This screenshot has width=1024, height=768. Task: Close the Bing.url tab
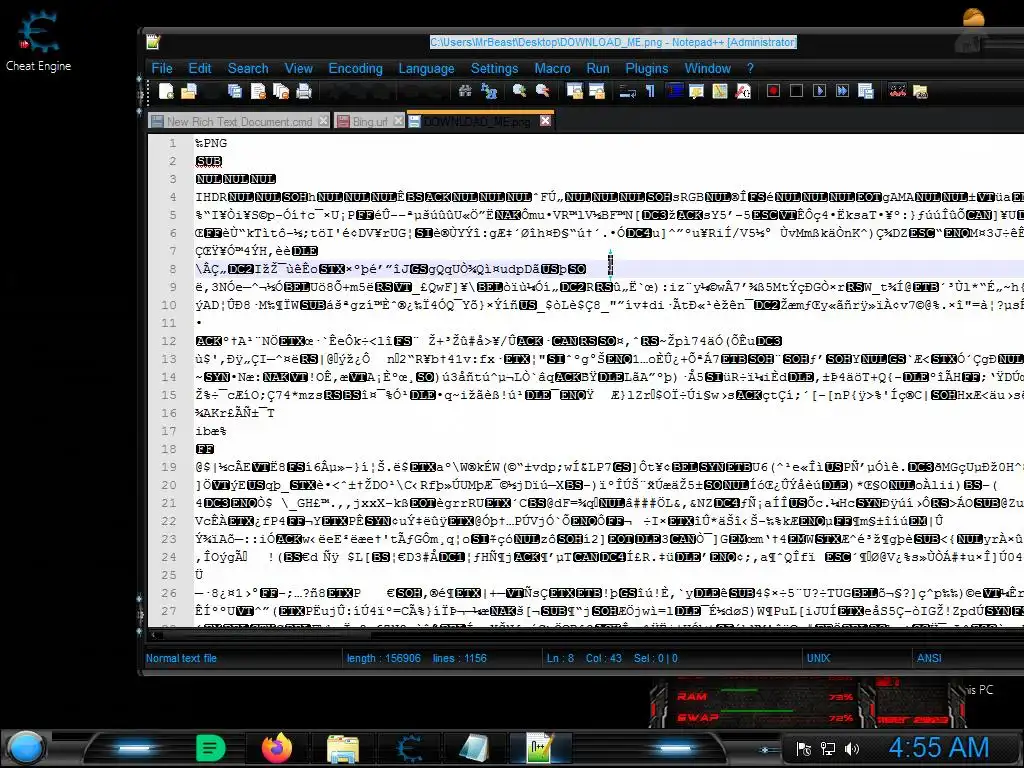[398, 121]
